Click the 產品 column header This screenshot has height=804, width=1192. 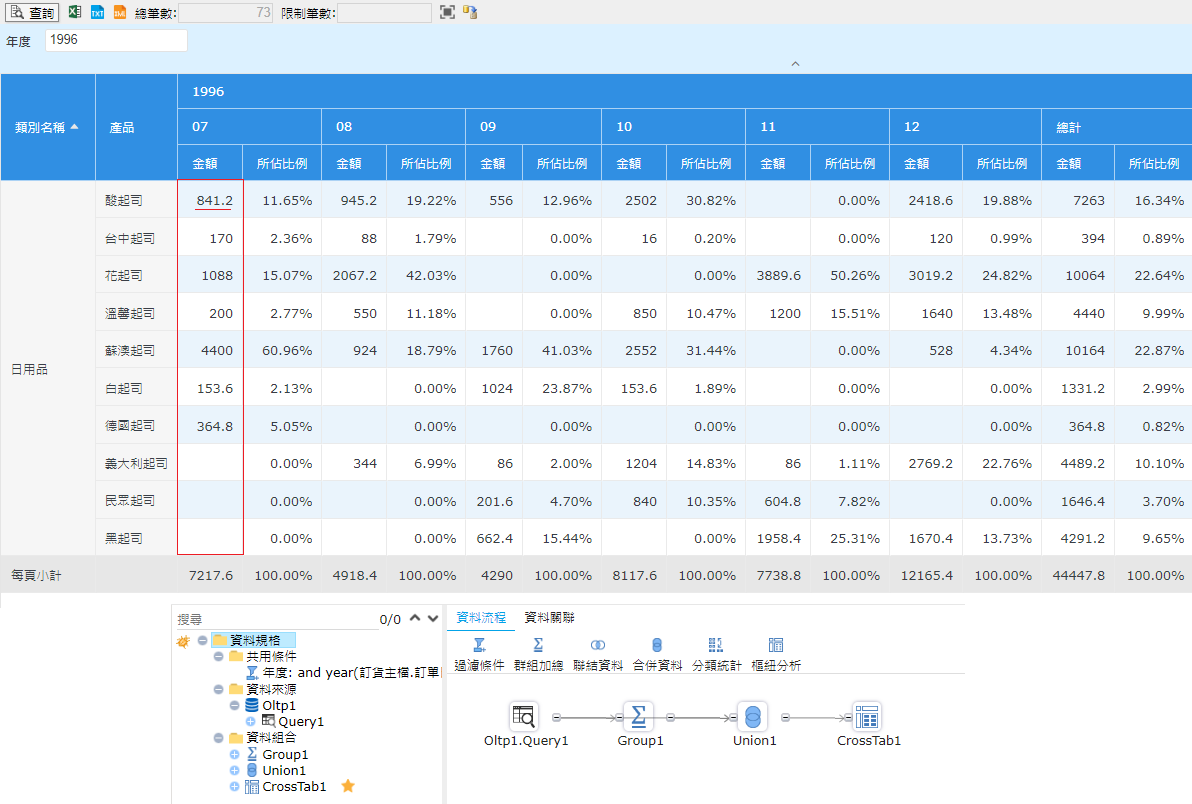[x=137, y=127]
